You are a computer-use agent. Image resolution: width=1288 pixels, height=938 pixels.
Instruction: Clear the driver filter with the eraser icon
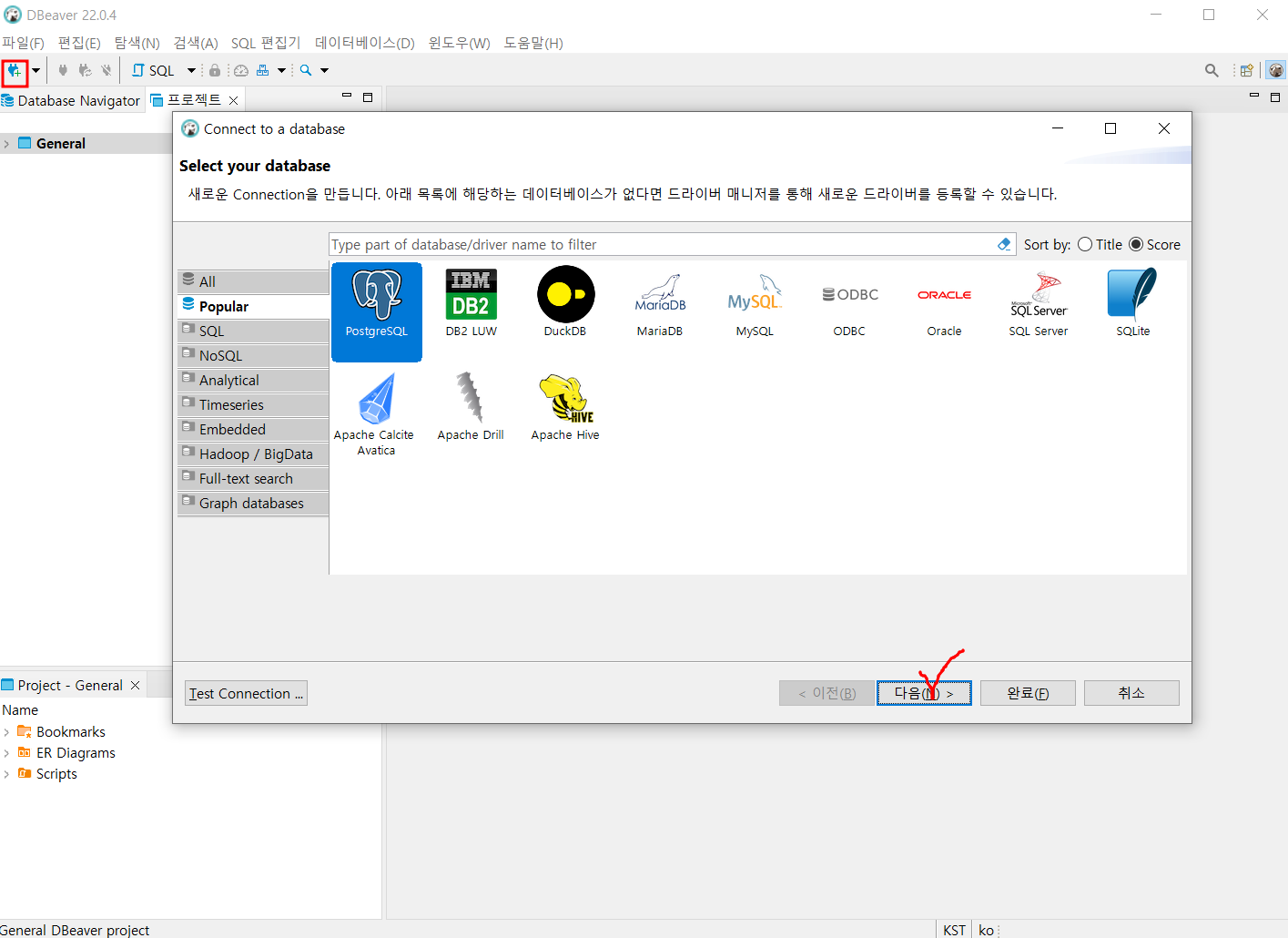point(1003,244)
